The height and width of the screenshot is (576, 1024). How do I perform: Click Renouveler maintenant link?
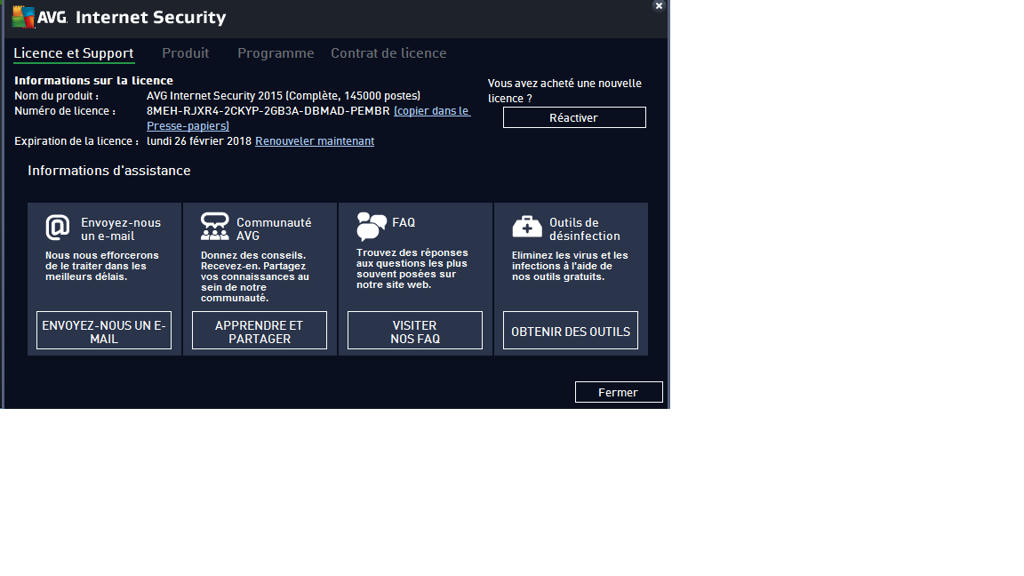[x=314, y=141]
